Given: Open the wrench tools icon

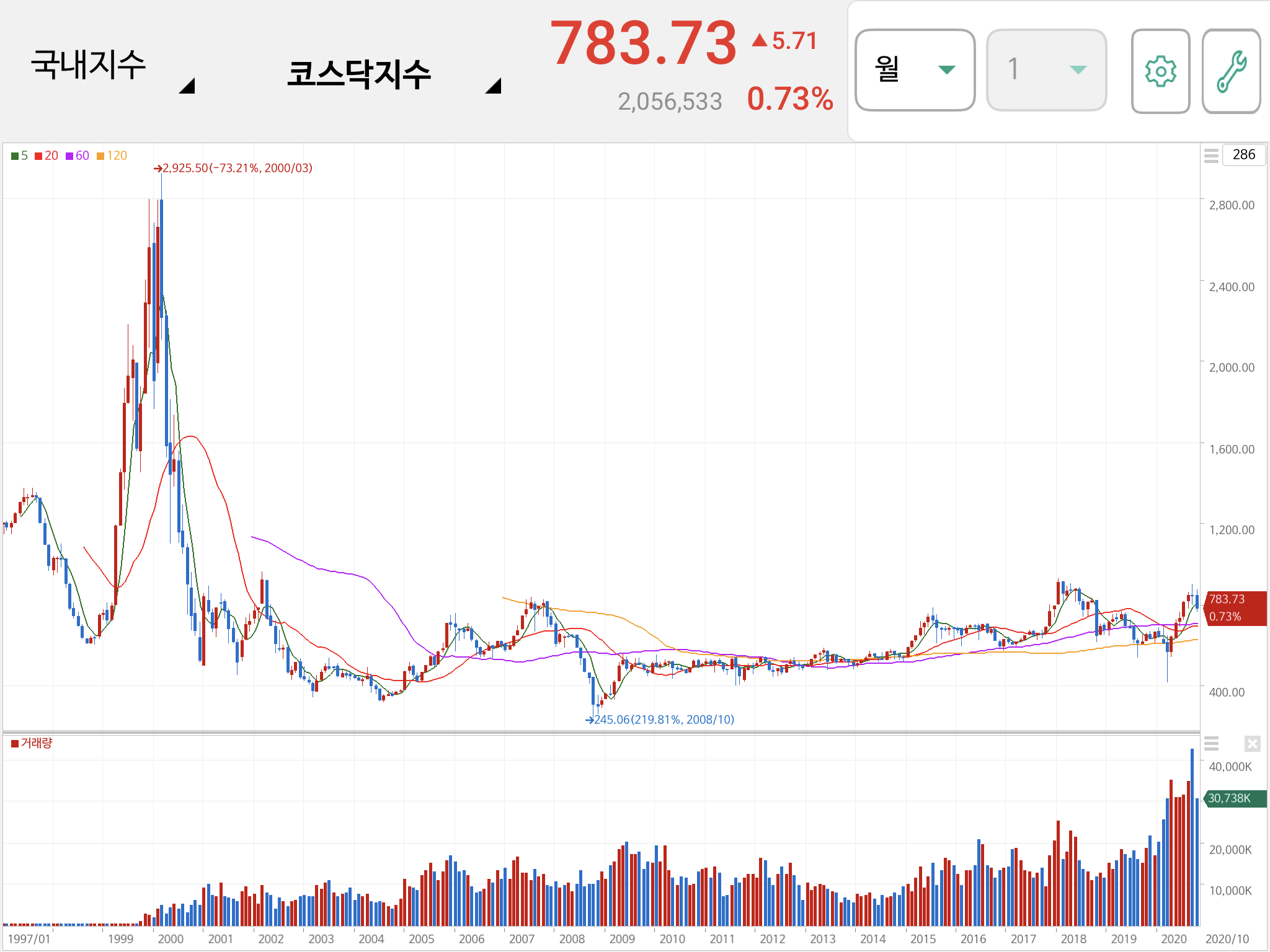Looking at the screenshot, I should (1231, 71).
